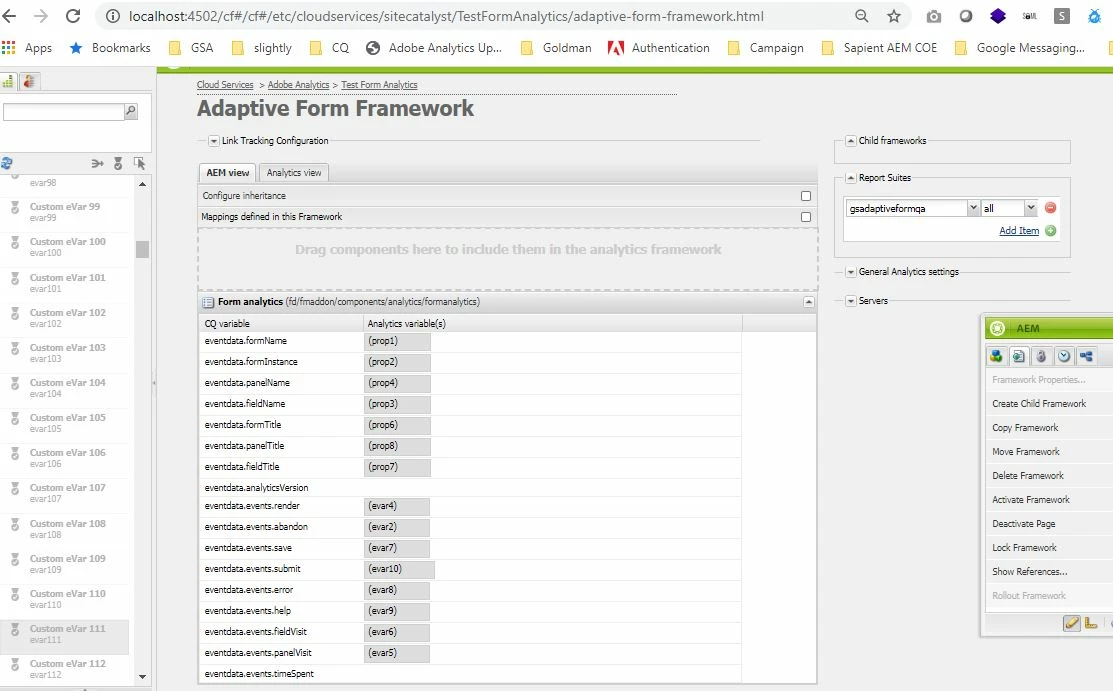Expand the Child frameworks section
The height and width of the screenshot is (691, 1113).
click(850, 141)
